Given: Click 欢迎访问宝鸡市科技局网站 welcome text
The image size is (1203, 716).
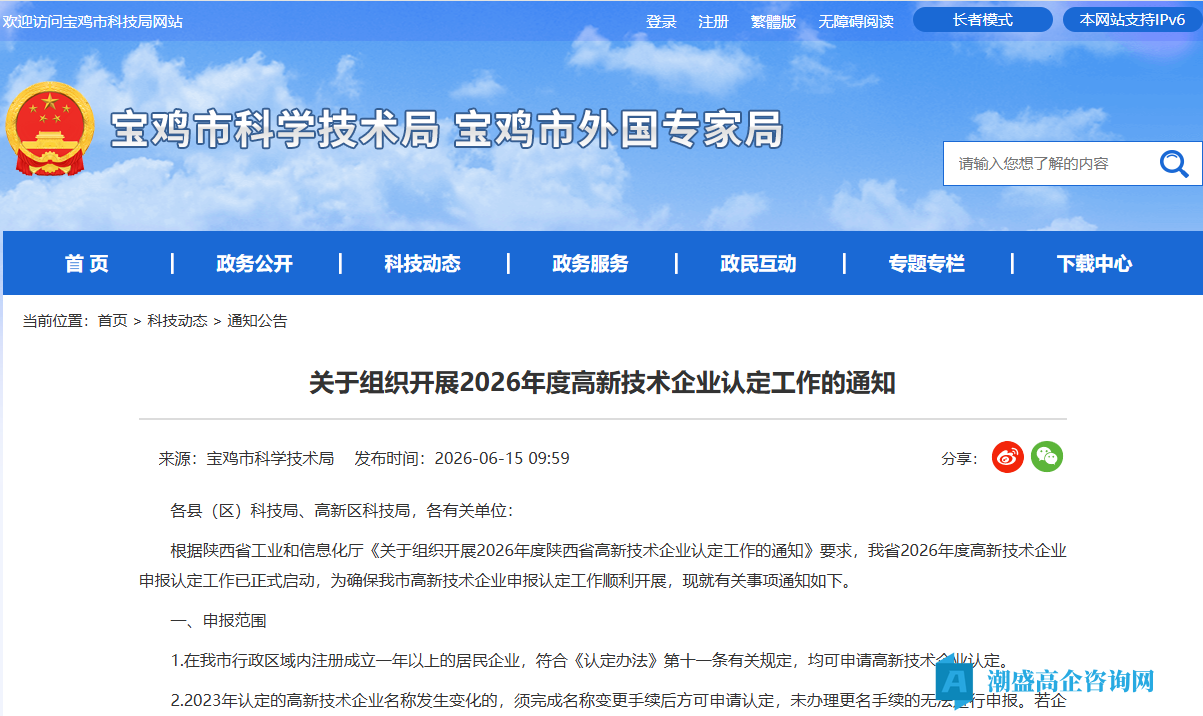Looking at the screenshot, I should coord(93,21).
